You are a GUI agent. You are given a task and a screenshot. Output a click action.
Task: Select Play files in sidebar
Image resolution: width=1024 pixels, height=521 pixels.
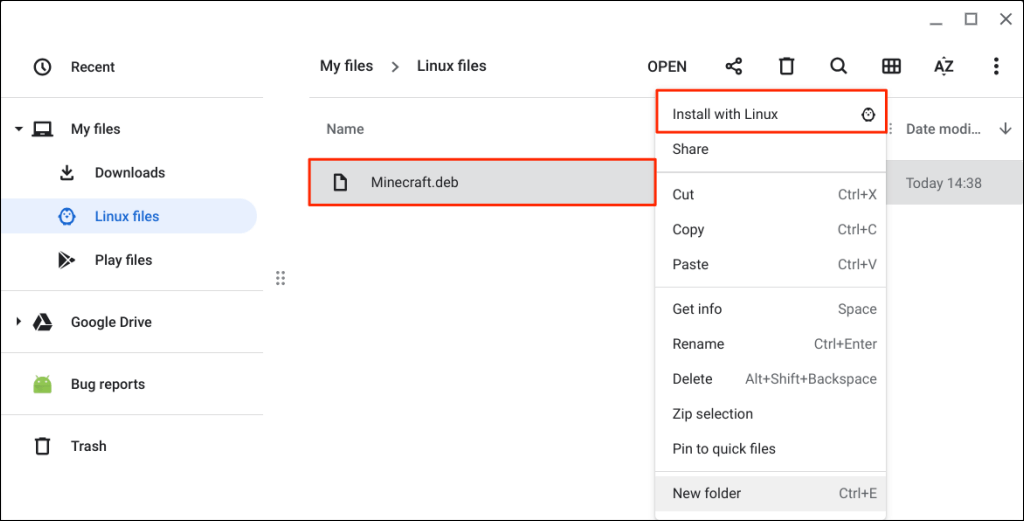click(123, 260)
